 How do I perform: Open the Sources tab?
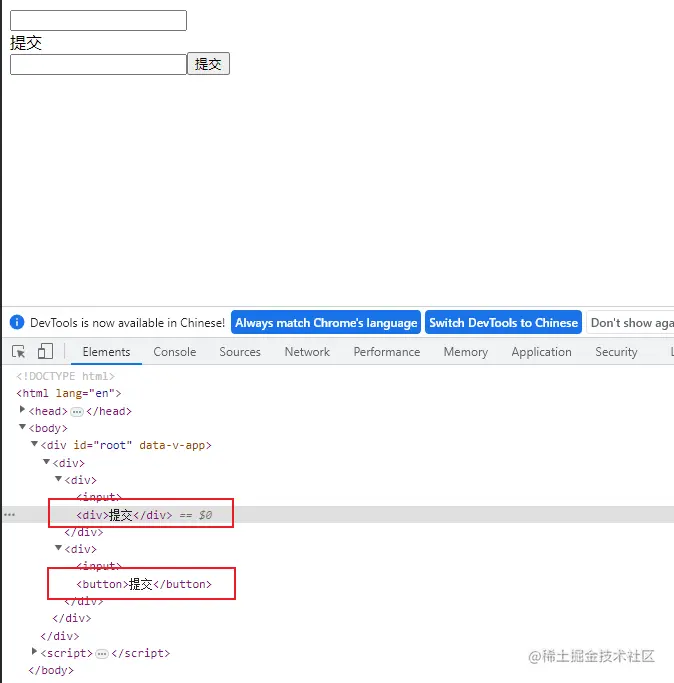tap(240, 352)
